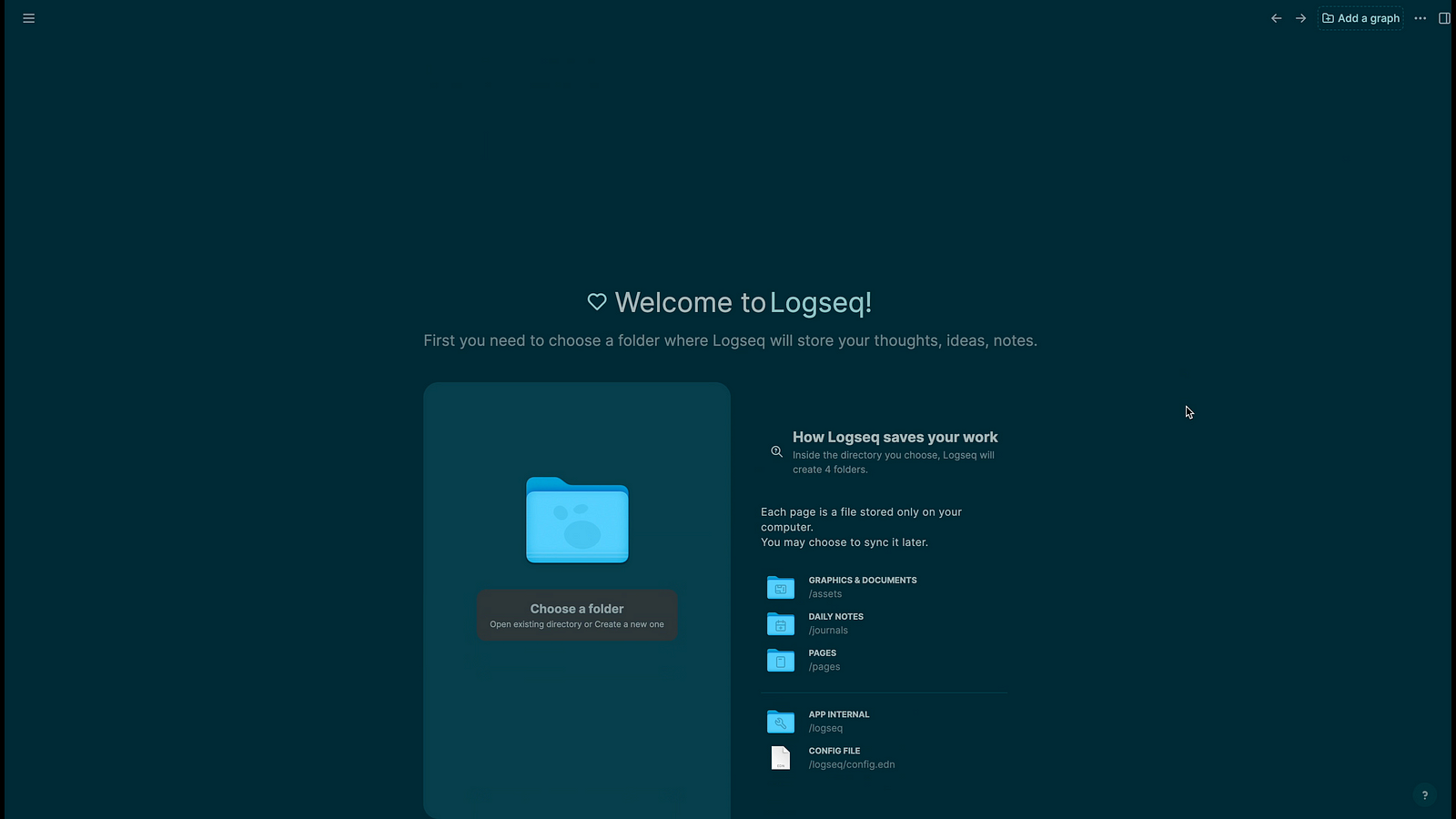Open the help question mark button
The width and height of the screenshot is (1456, 819).
(1425, 795)
